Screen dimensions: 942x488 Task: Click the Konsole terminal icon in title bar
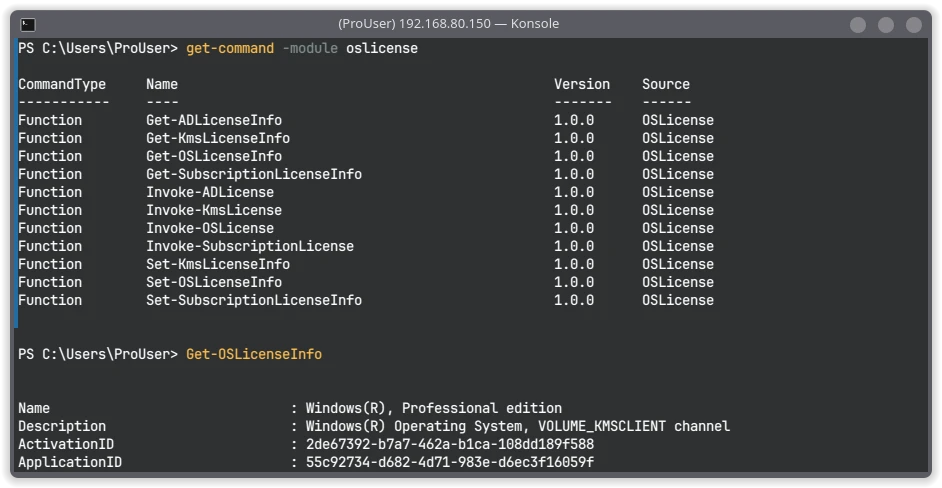pyautogui.click(x=28, y=25)
